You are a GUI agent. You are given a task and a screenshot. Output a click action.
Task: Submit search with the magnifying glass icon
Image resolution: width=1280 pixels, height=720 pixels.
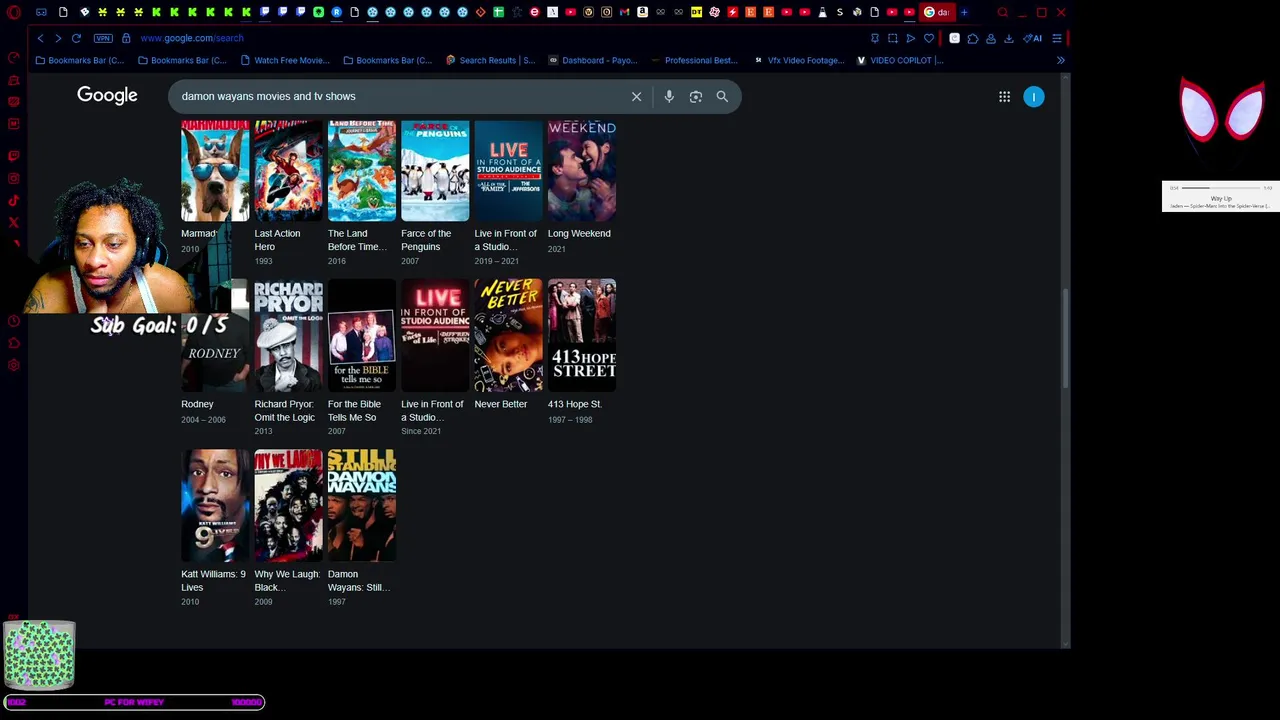click(x=722, y=96)
